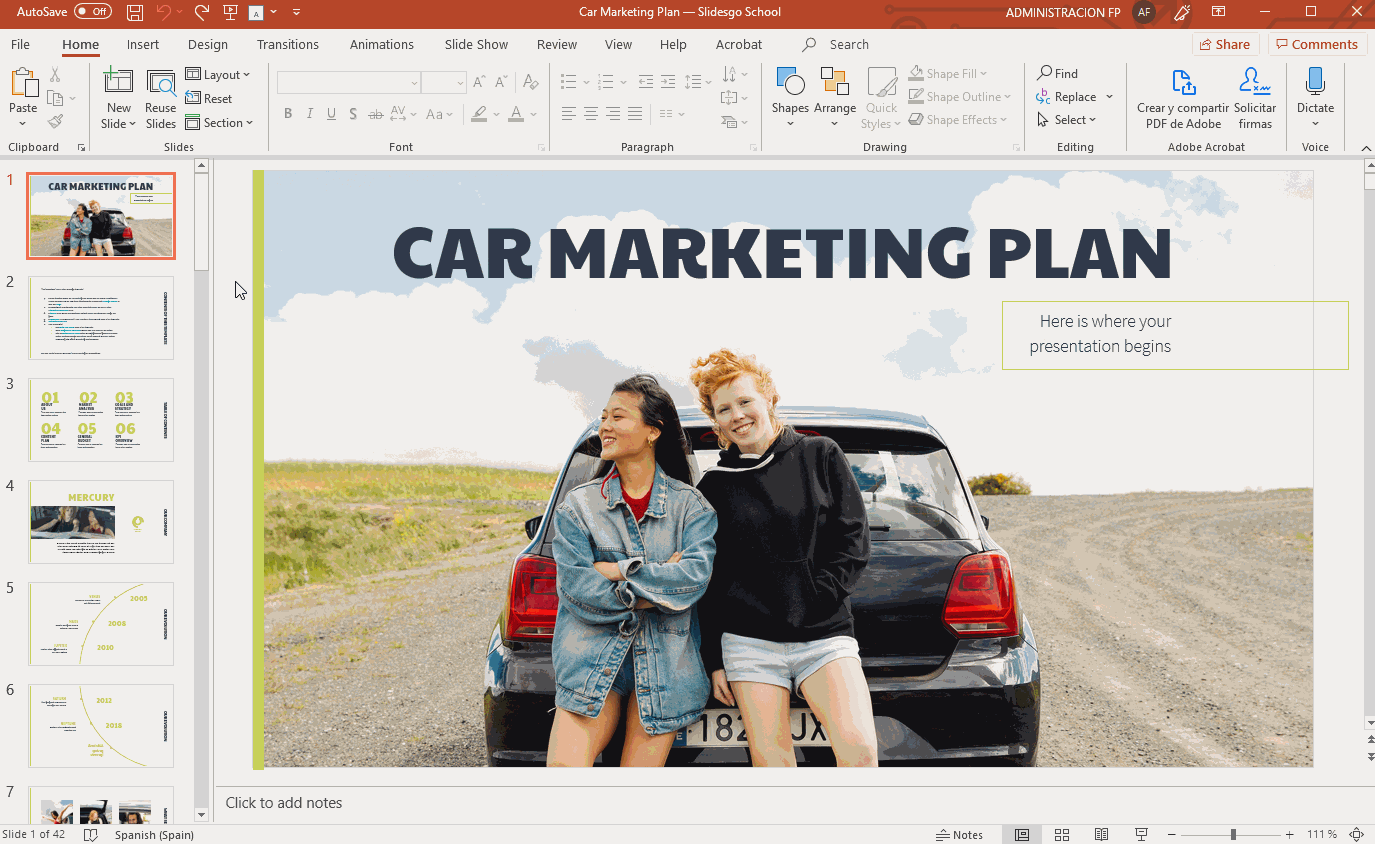Image resolution: width=1375 pixels, height=844 pixels.
Task: Click the zoom slider handle
Action: (1233, 834)
